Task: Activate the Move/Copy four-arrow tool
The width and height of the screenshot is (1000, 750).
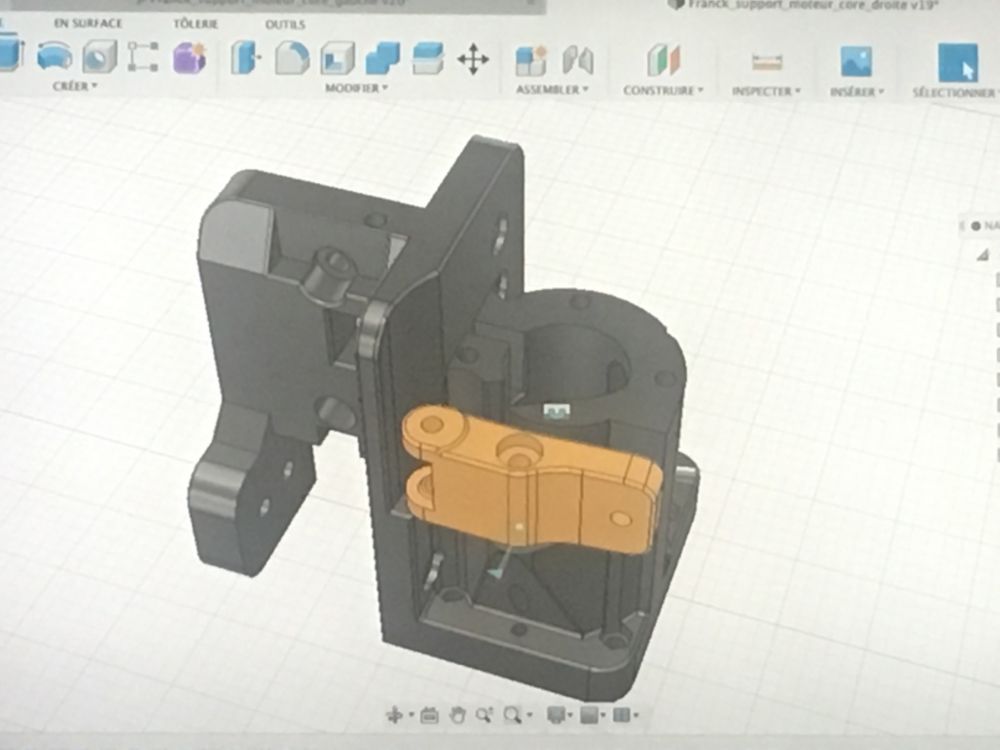Action: pos(473,59)
